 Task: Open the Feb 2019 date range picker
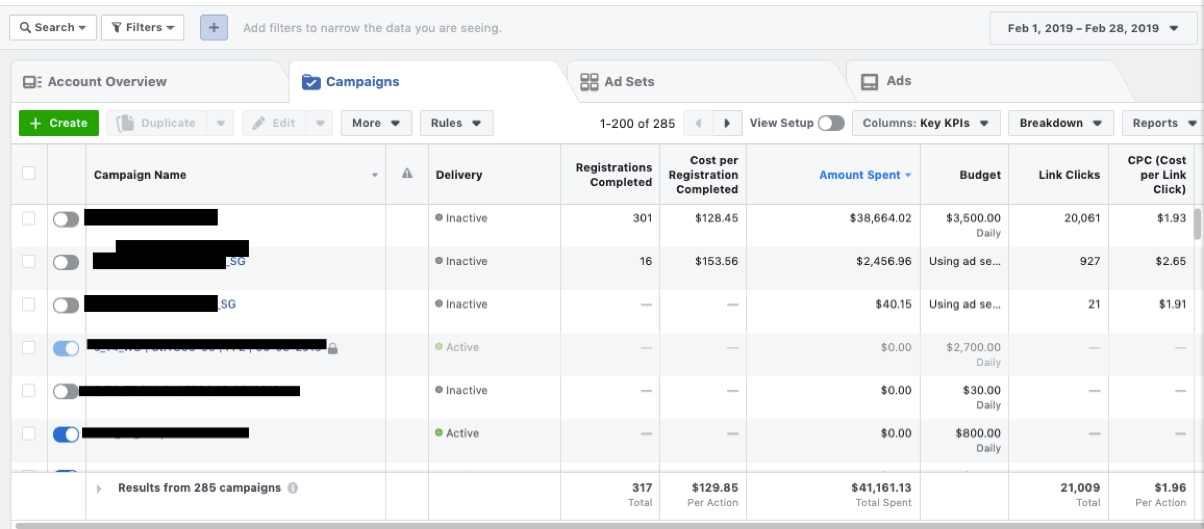(1093, 28)
